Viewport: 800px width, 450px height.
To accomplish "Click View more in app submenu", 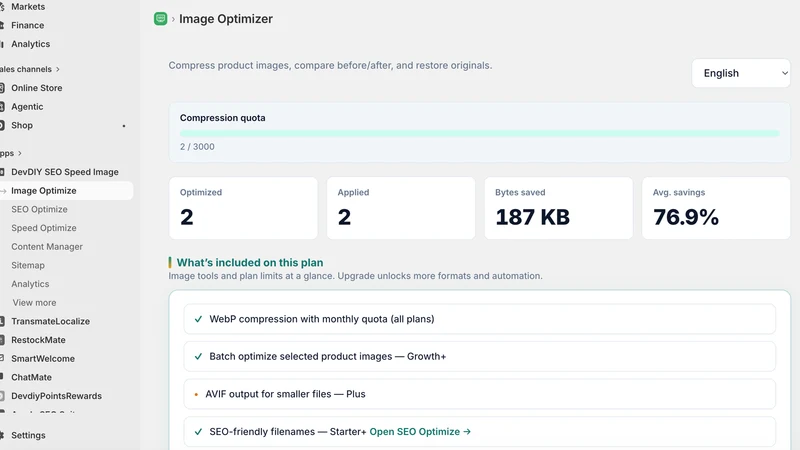I will [x=34, y=303].
